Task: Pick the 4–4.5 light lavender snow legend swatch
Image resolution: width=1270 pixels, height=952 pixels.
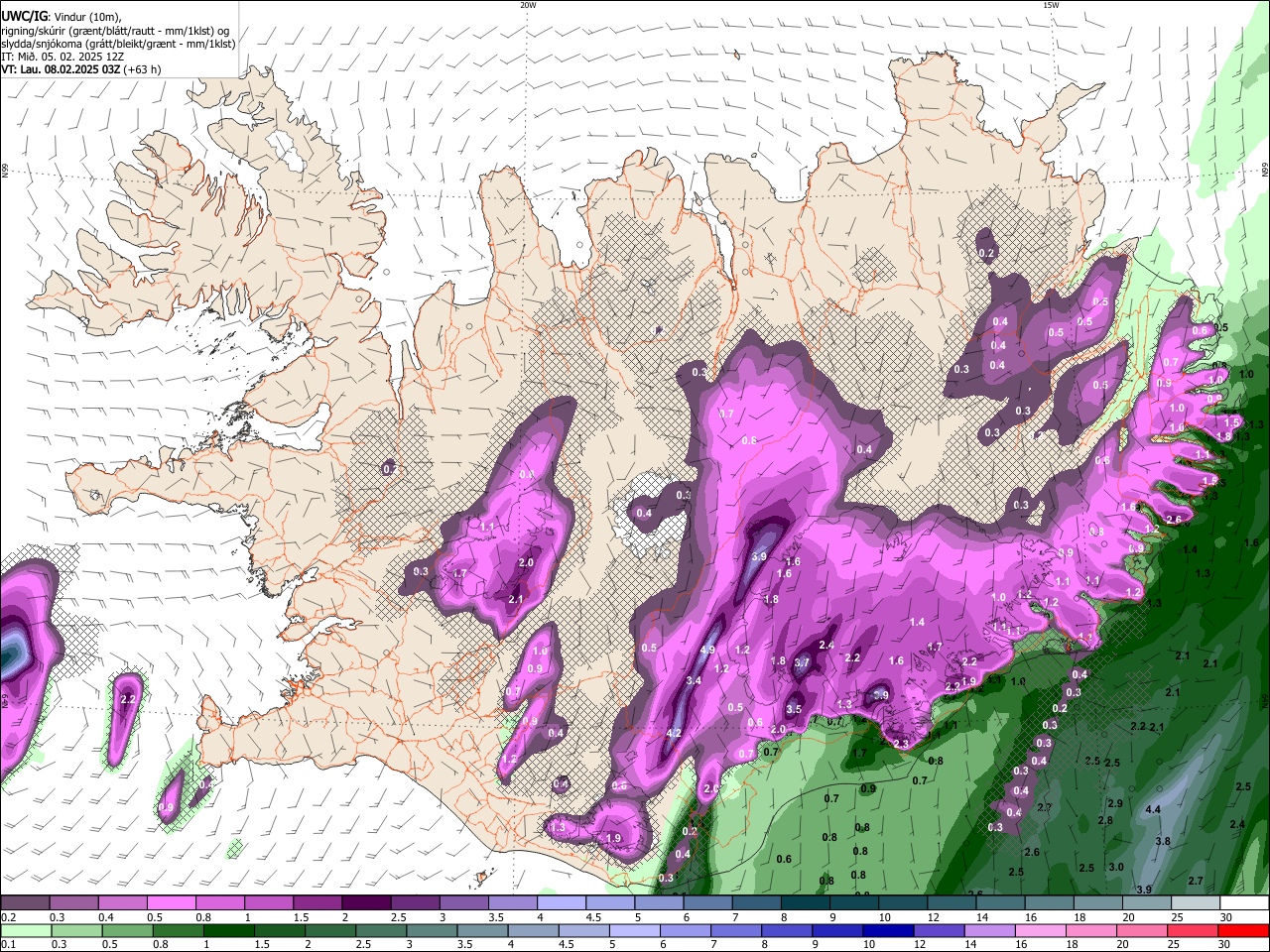Action: [x=561, y=903]
